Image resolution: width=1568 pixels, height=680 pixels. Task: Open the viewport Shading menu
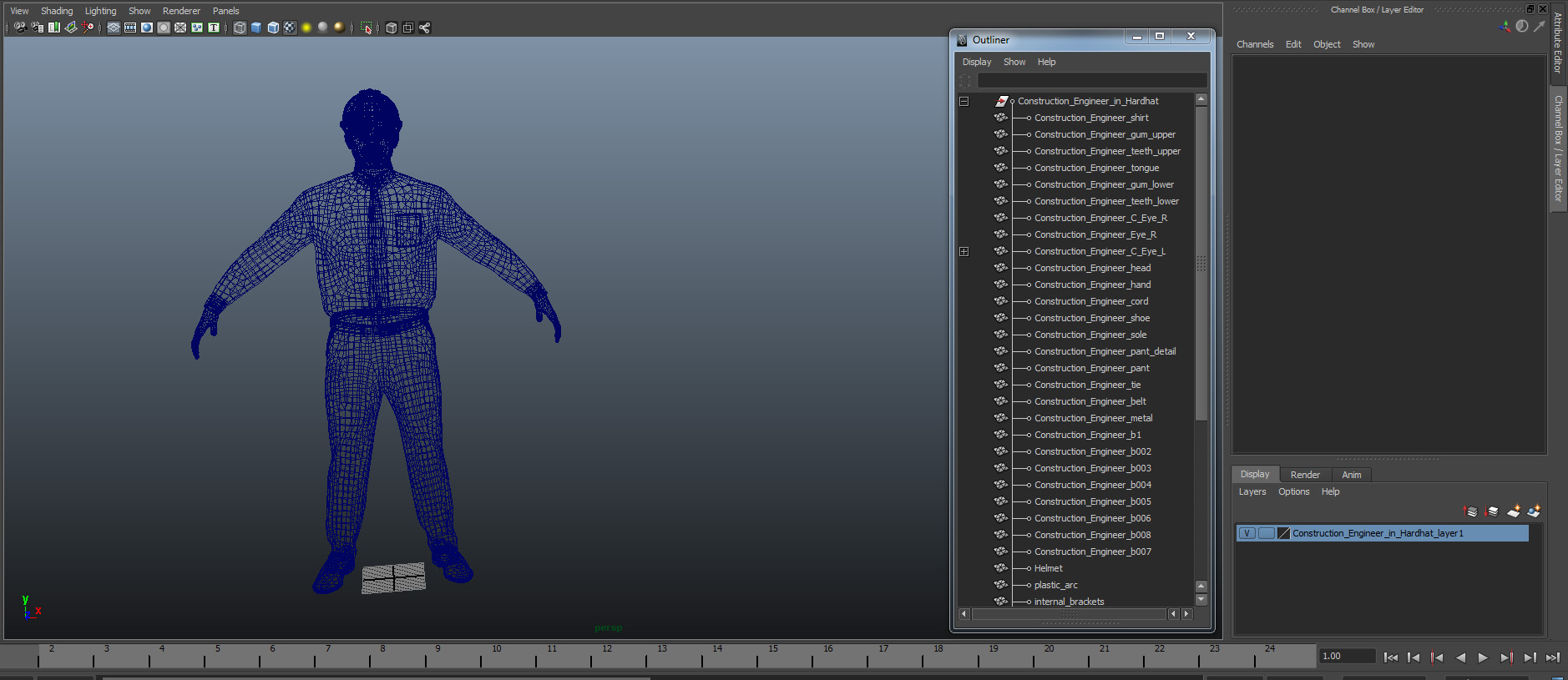tap(57, 11)
